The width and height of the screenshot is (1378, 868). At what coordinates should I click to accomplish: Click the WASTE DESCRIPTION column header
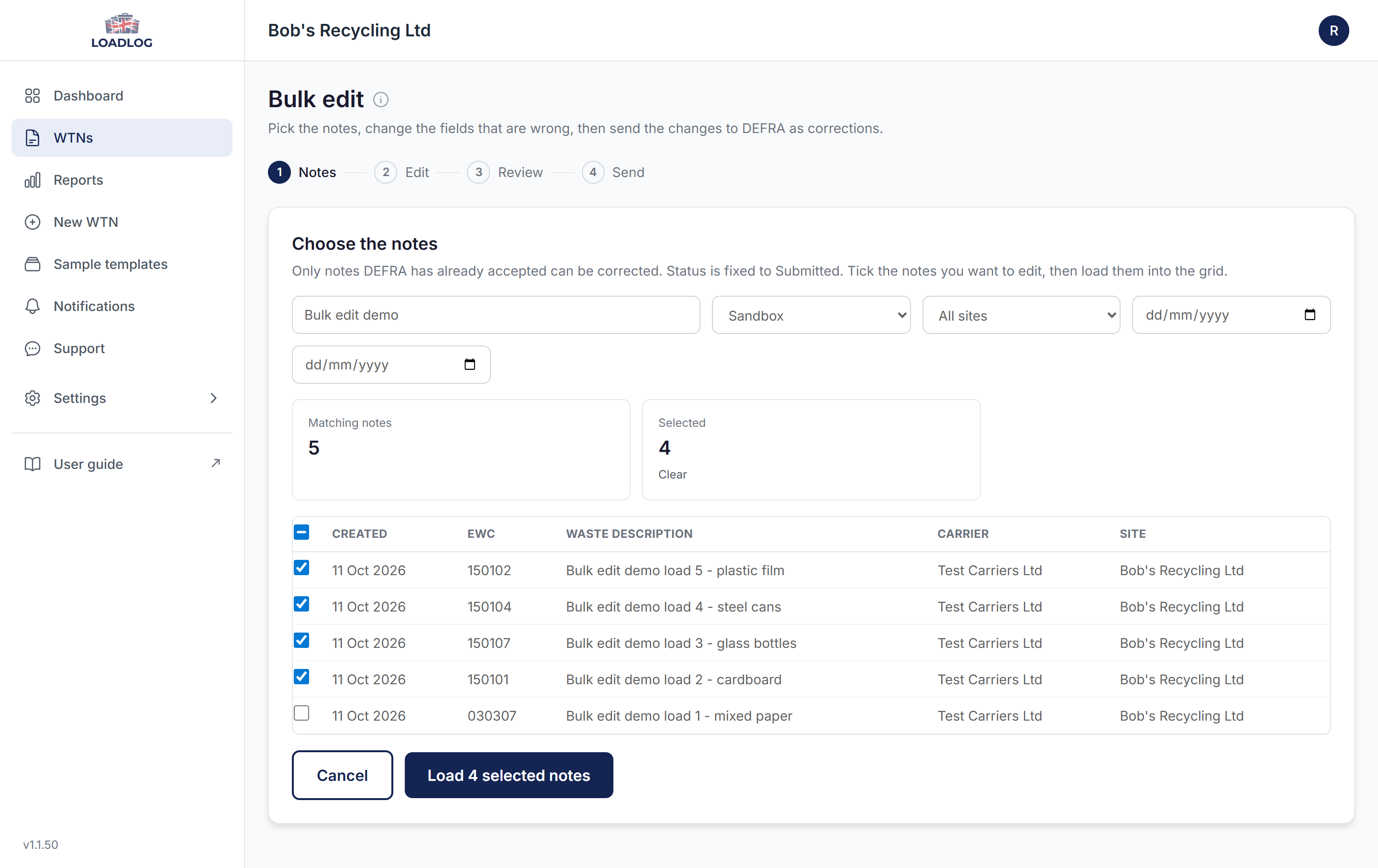click(630, 534)
